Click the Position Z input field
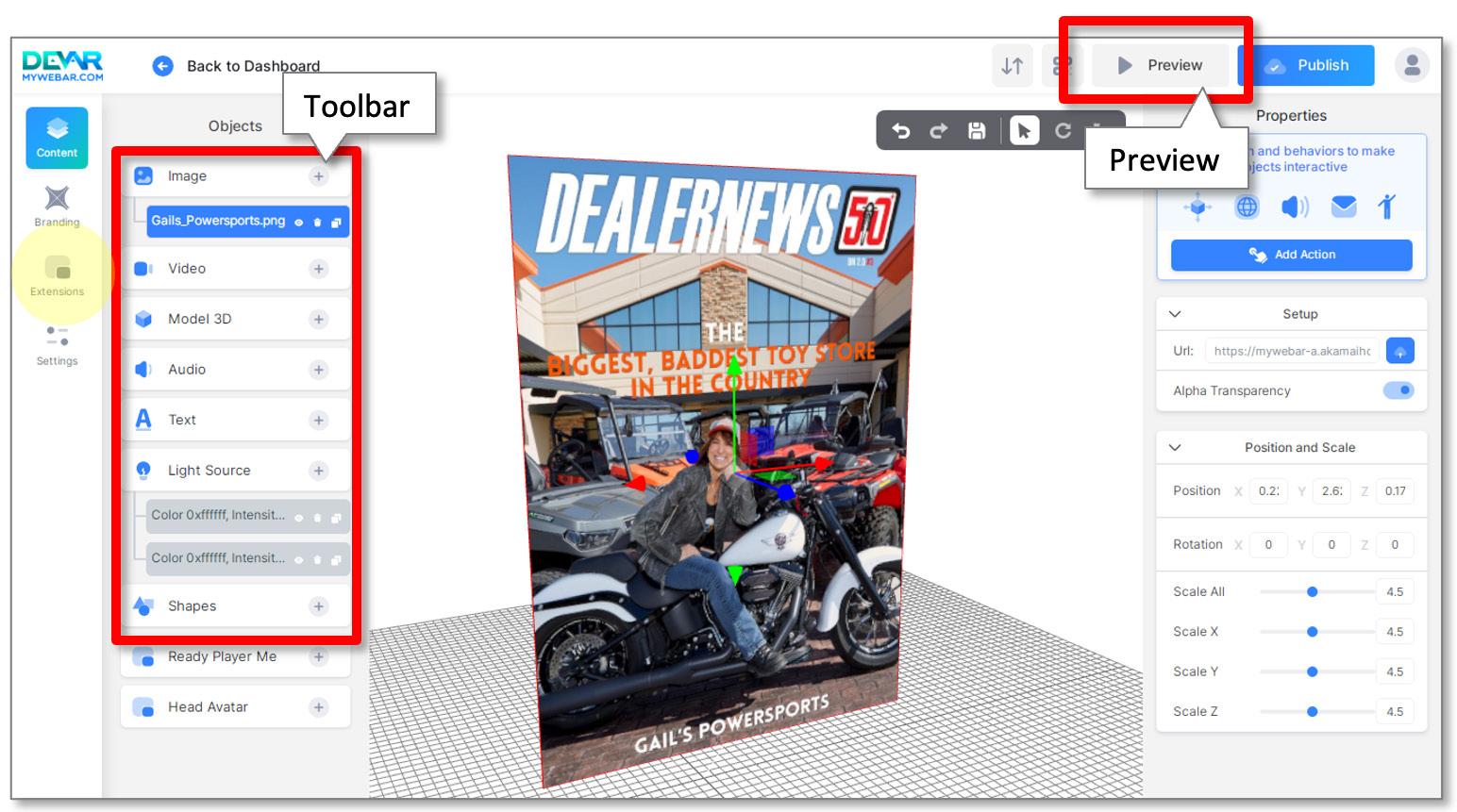 point(1395,491)
